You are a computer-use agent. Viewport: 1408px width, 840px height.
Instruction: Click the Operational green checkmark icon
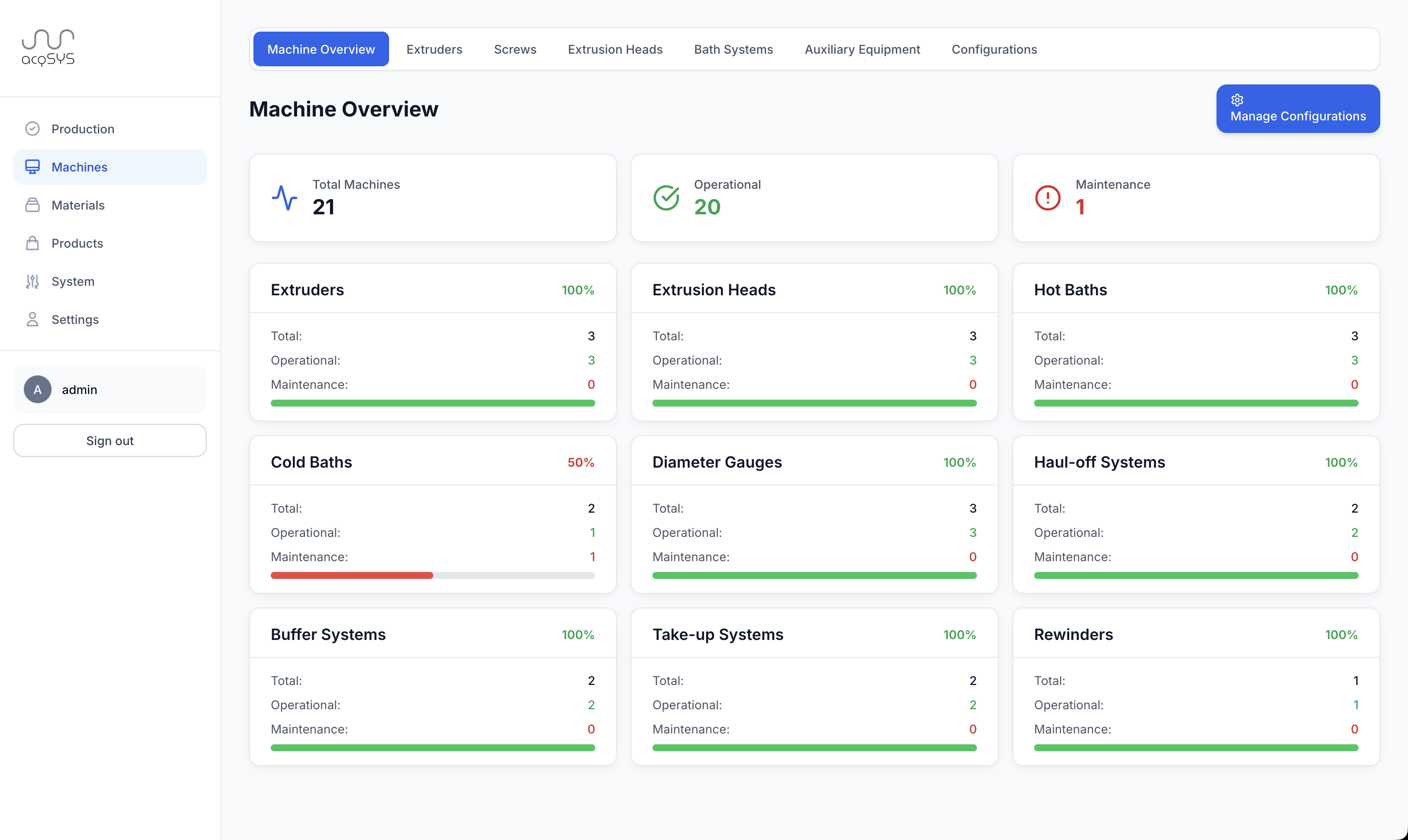click(x=666, y=197)
